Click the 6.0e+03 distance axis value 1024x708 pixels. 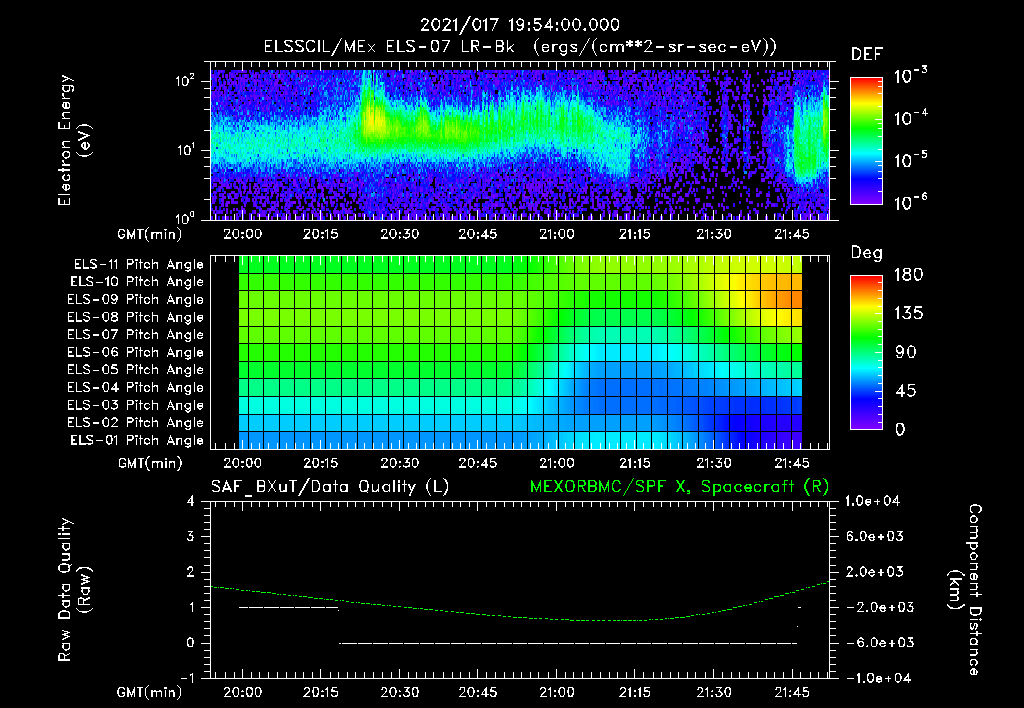coord(875,536)
